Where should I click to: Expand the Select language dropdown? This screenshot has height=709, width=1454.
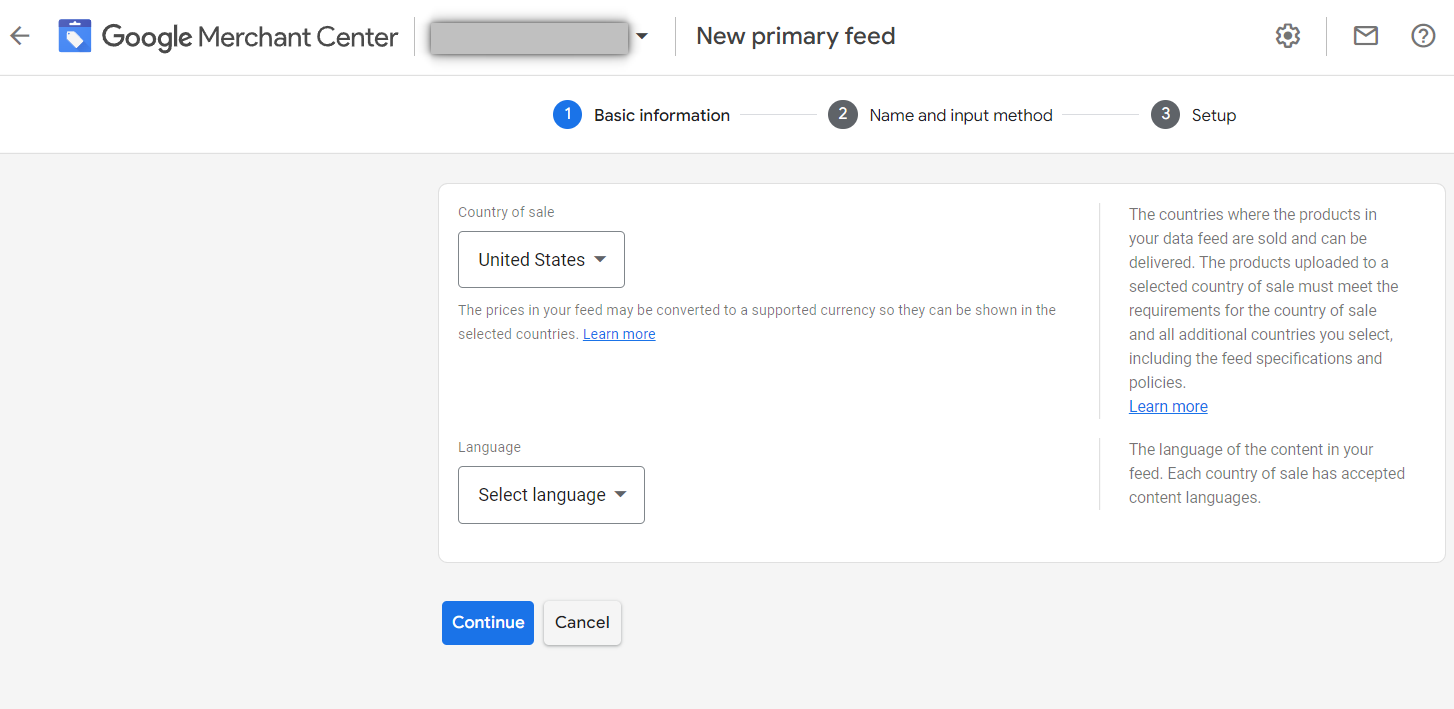pos(551,495)
